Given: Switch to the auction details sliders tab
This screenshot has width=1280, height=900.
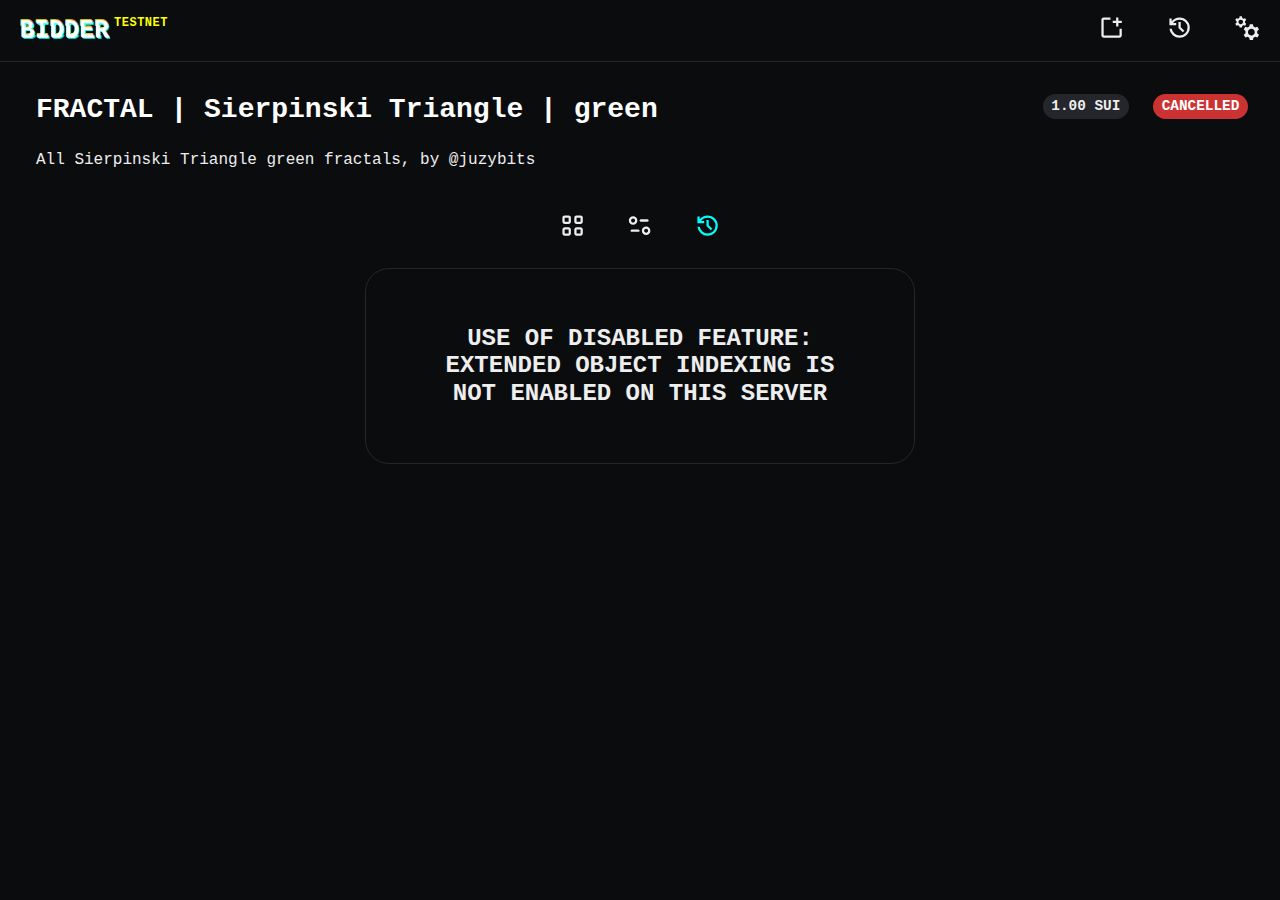Looking at the screenshot, I should click(x=640, y=226).
